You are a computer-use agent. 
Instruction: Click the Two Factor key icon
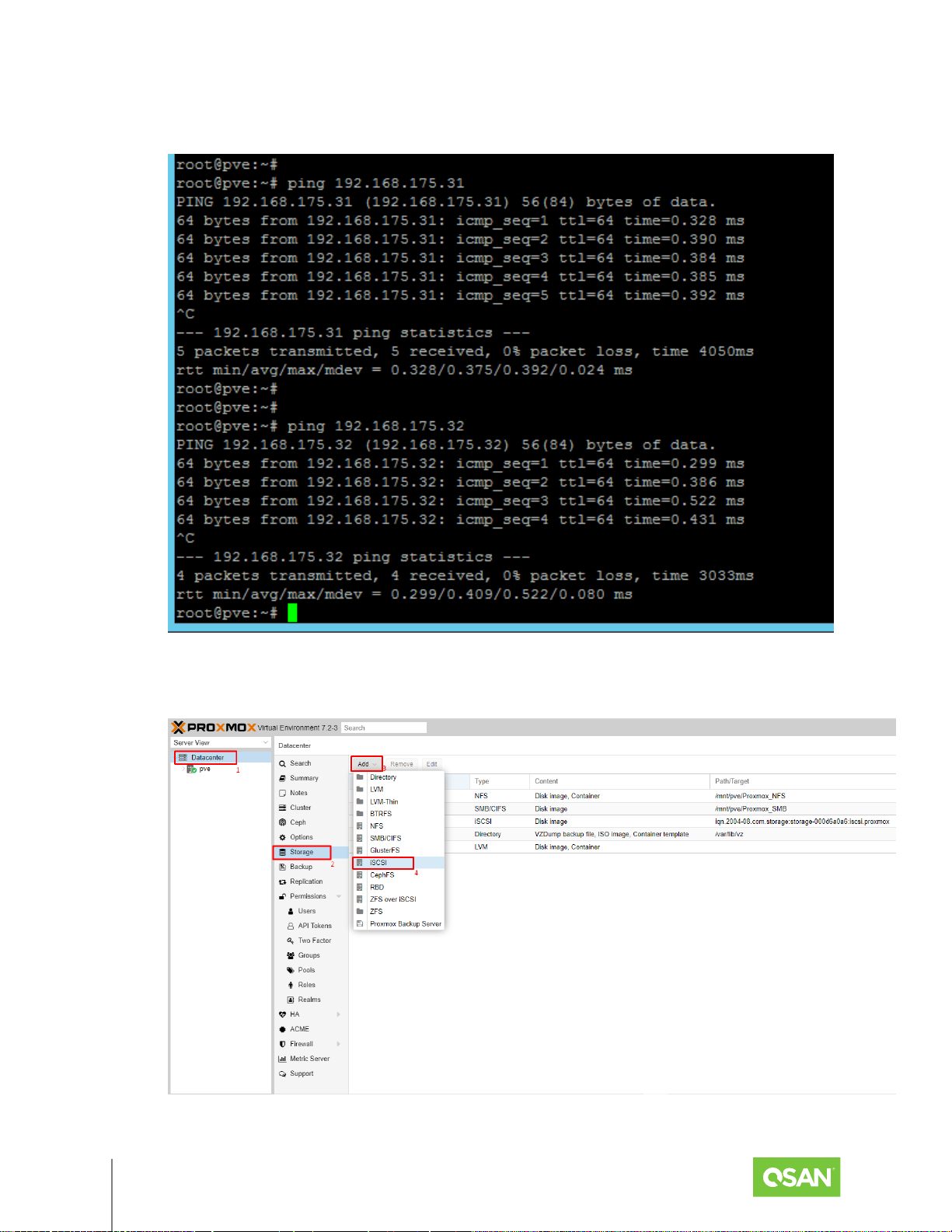pos(291,941)
